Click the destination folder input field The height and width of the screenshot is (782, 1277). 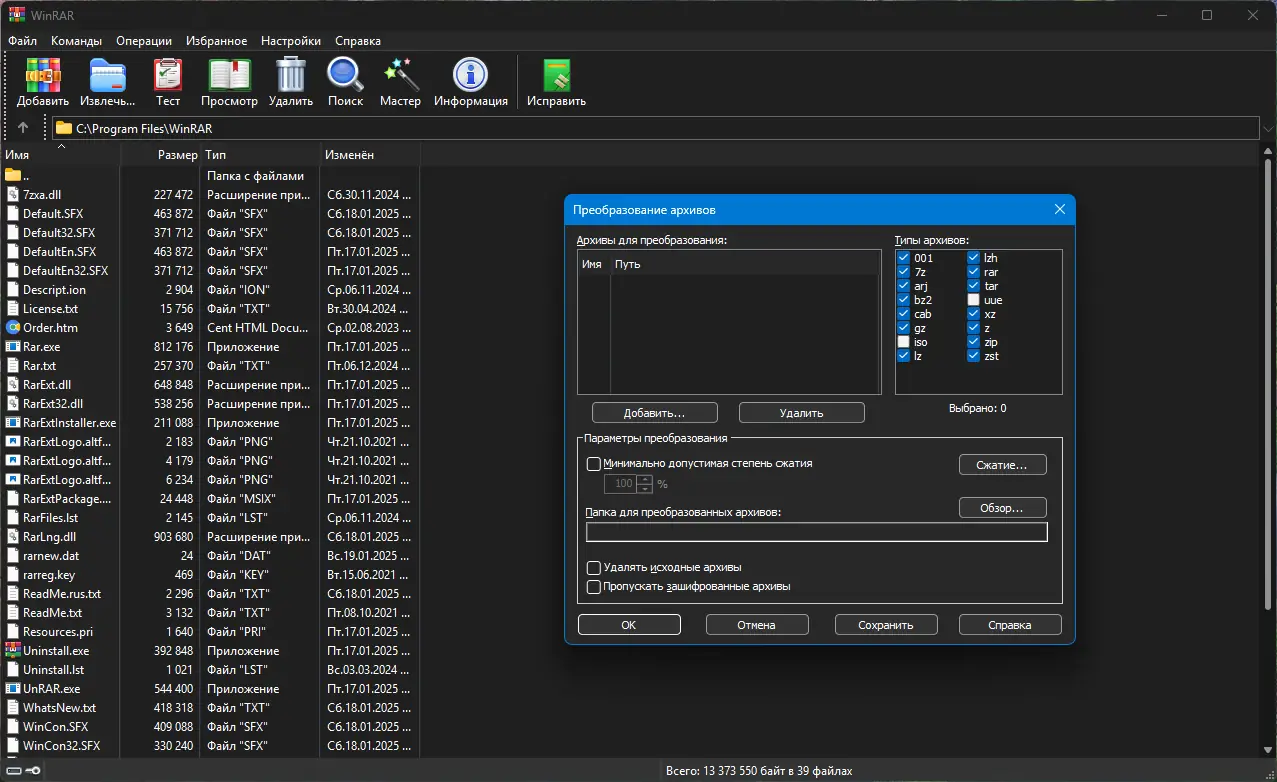point(816,532)
